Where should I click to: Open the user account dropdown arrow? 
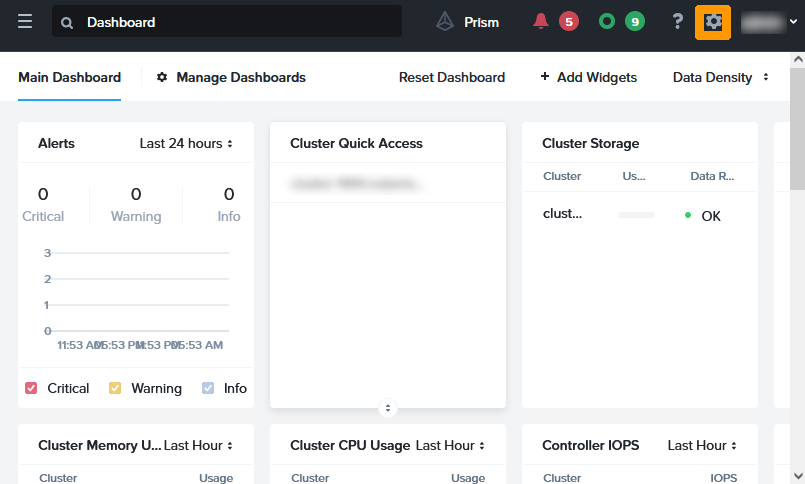[x=794, y=22]
